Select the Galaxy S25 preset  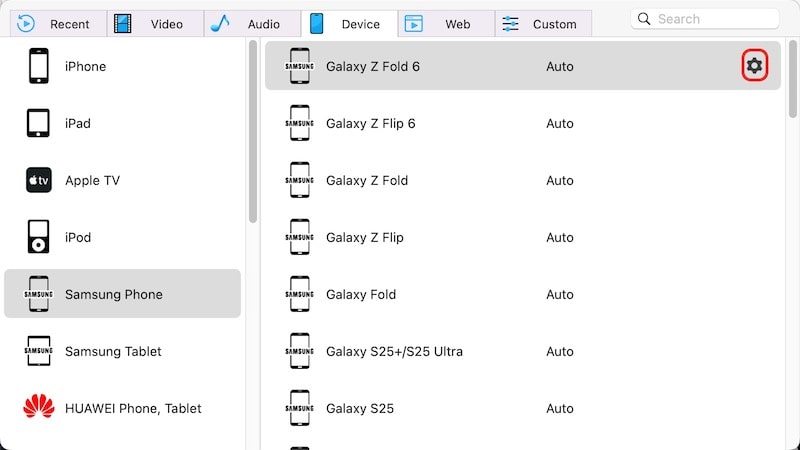pos(360,408)
